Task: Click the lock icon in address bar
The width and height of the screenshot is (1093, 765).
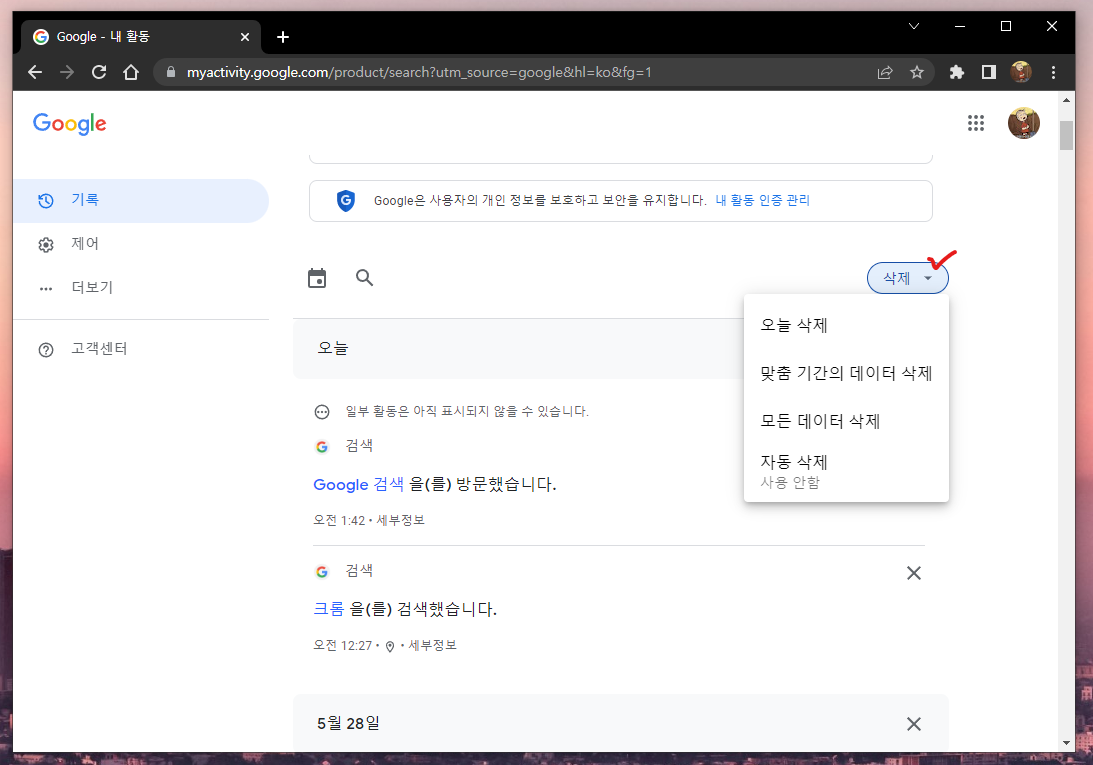Action: pyautogui.click(x=171, y=72)
